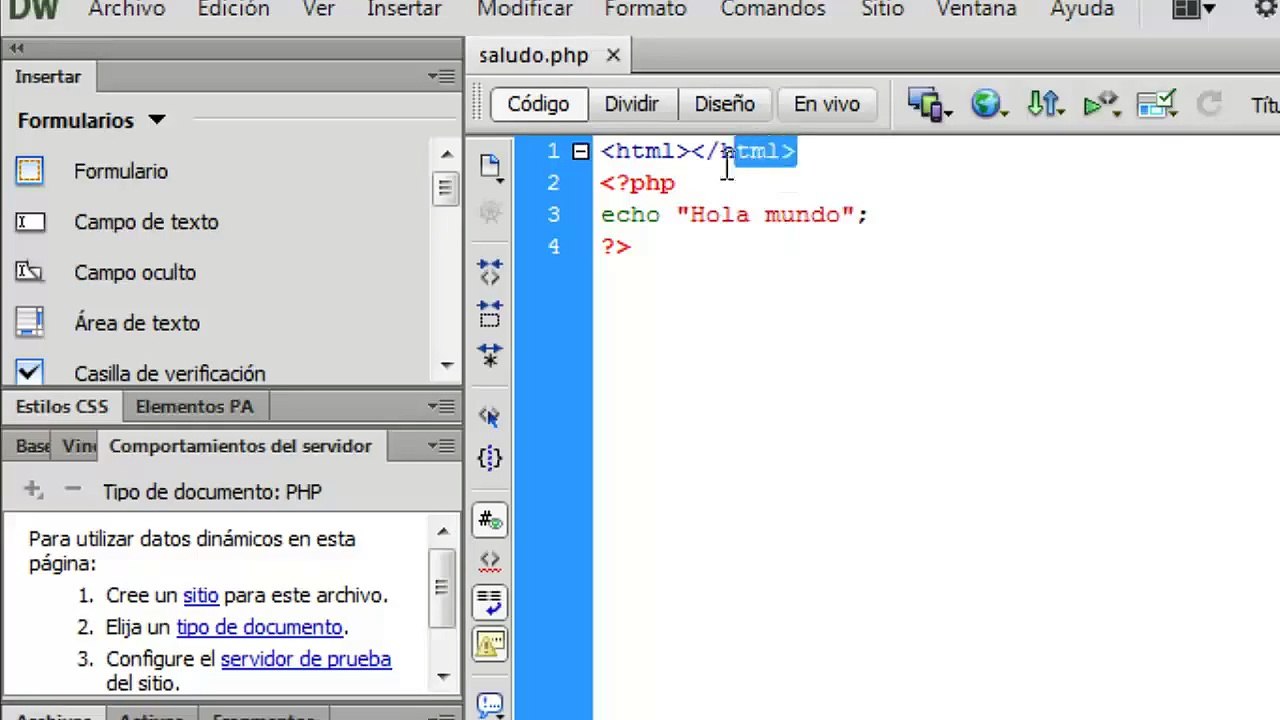The image size is (1280, 720).
Task: Open the Open Documents list icon
Action: [x=489, y=166]
